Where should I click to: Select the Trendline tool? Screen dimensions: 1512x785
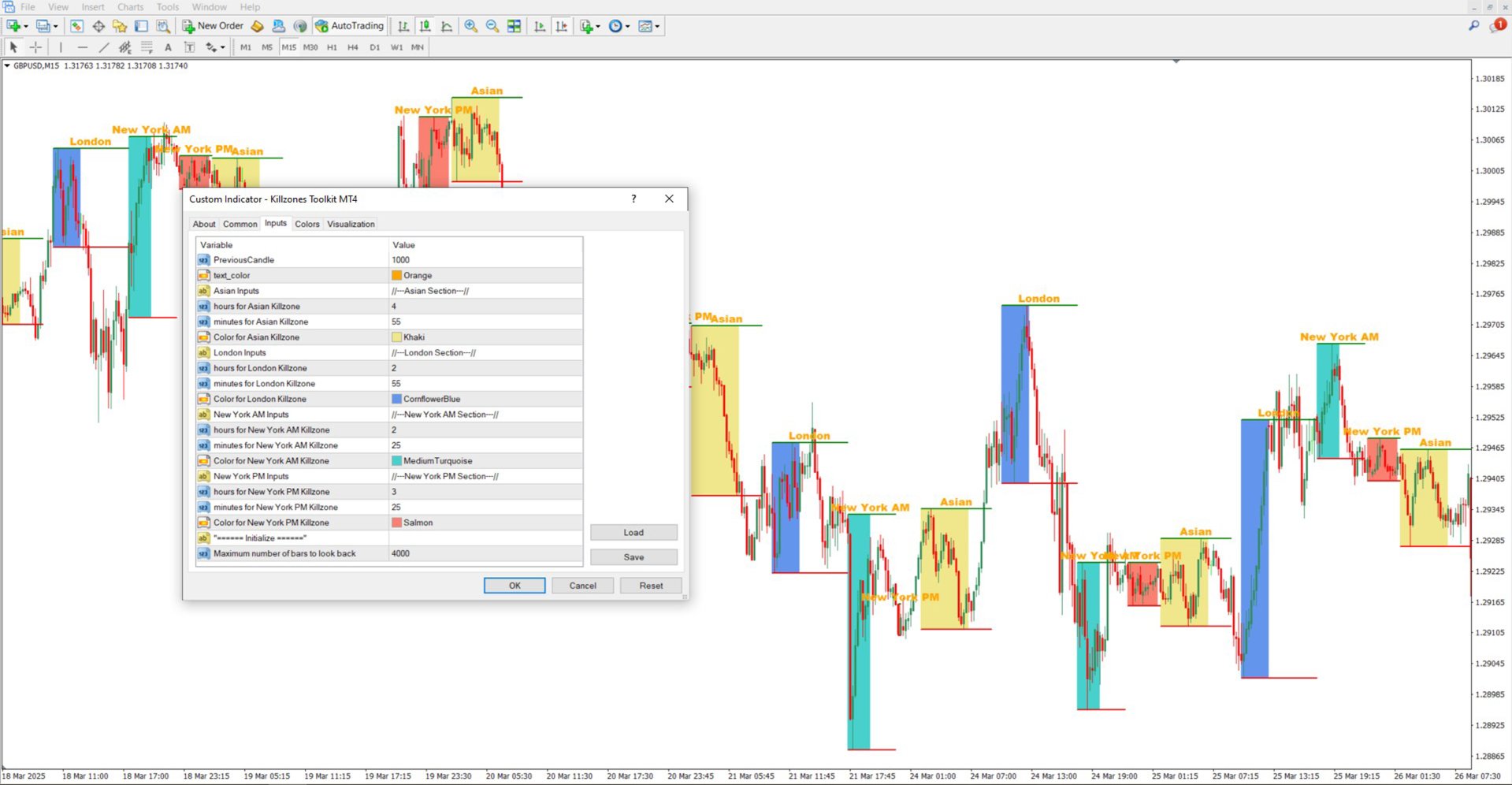click(x=103, y=47)
